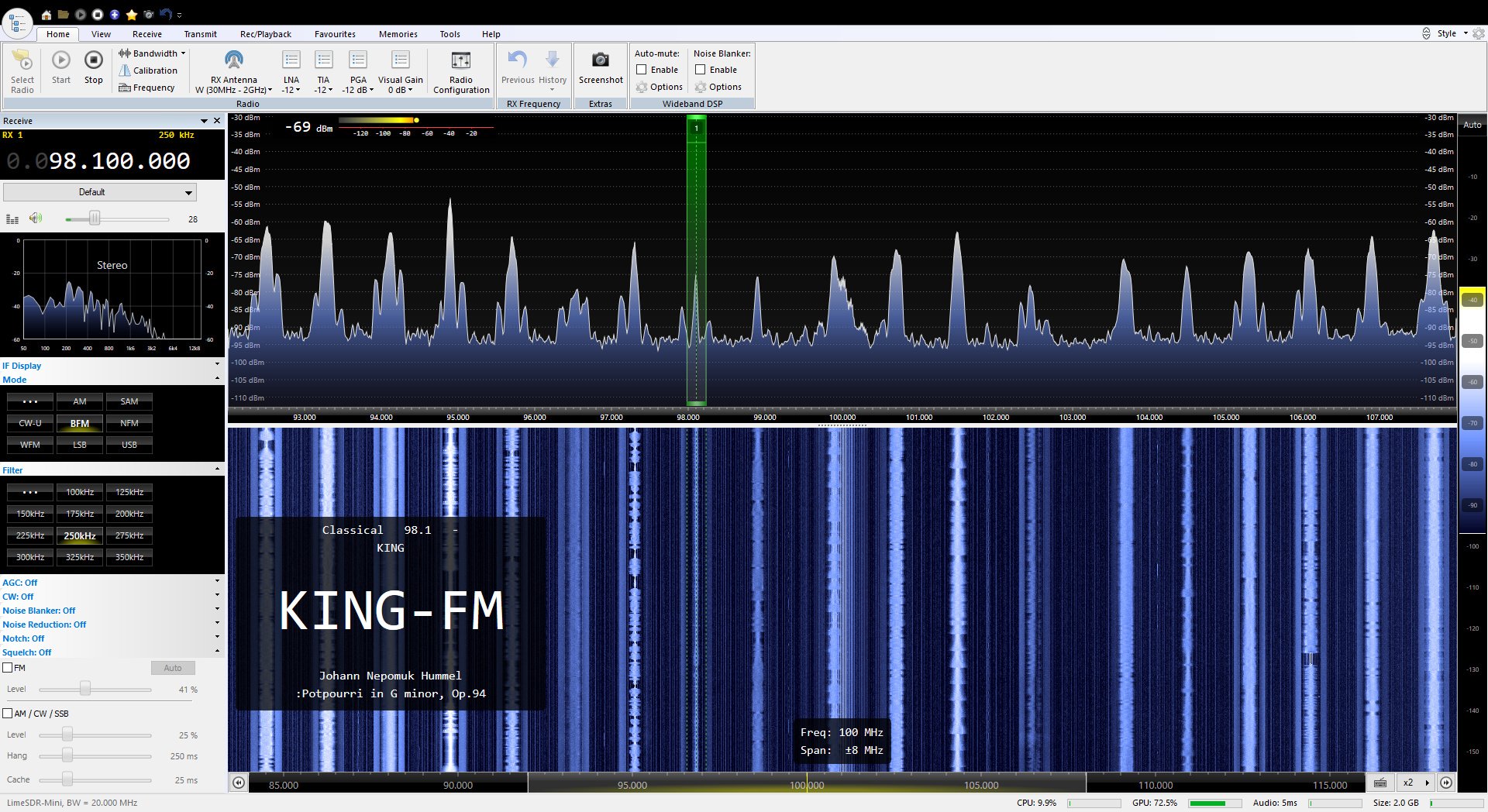Open Calibration in the Radio group

(148, 71)
